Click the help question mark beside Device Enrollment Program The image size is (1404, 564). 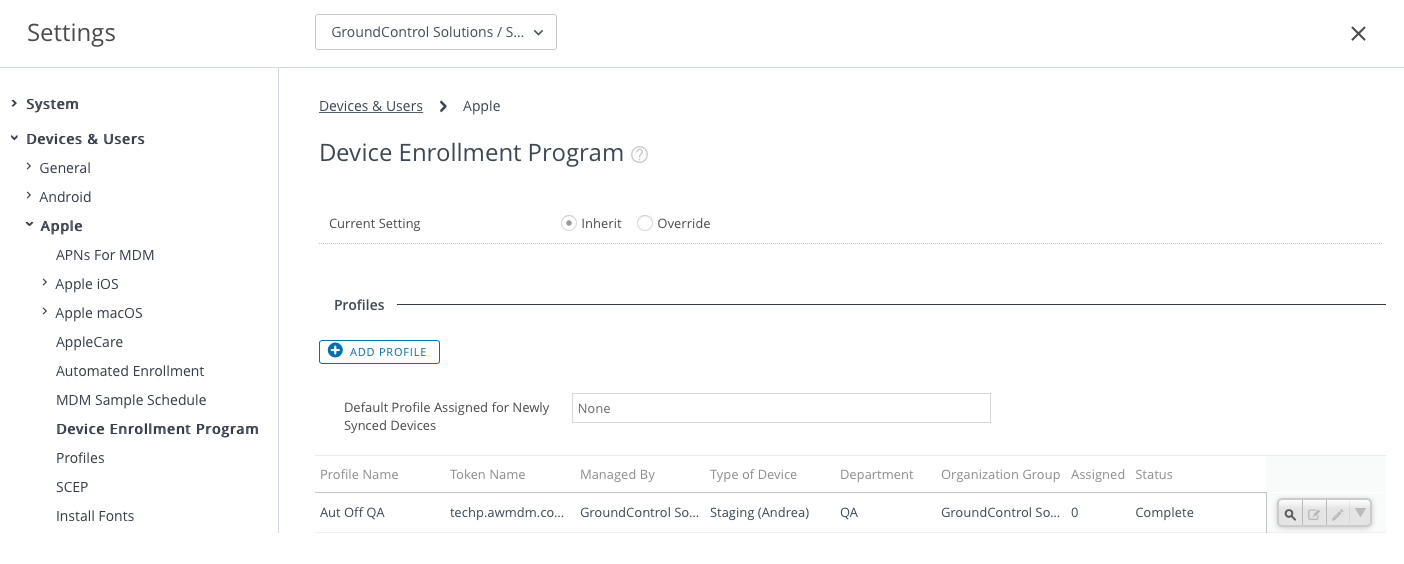tap(640, 154)
